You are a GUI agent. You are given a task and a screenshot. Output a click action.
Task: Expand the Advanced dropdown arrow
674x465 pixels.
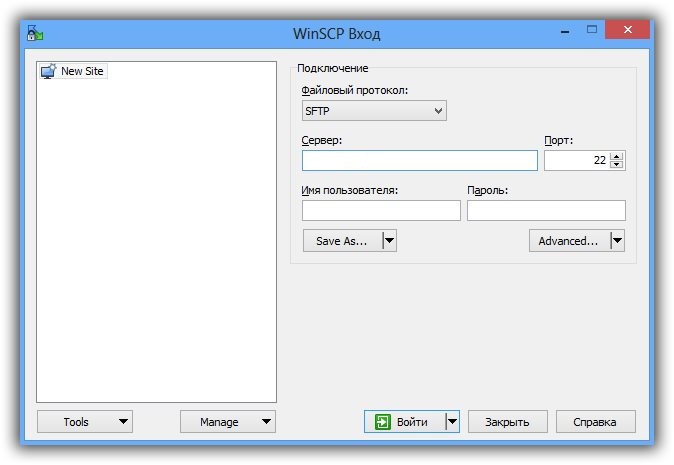[x=617, y=241]
